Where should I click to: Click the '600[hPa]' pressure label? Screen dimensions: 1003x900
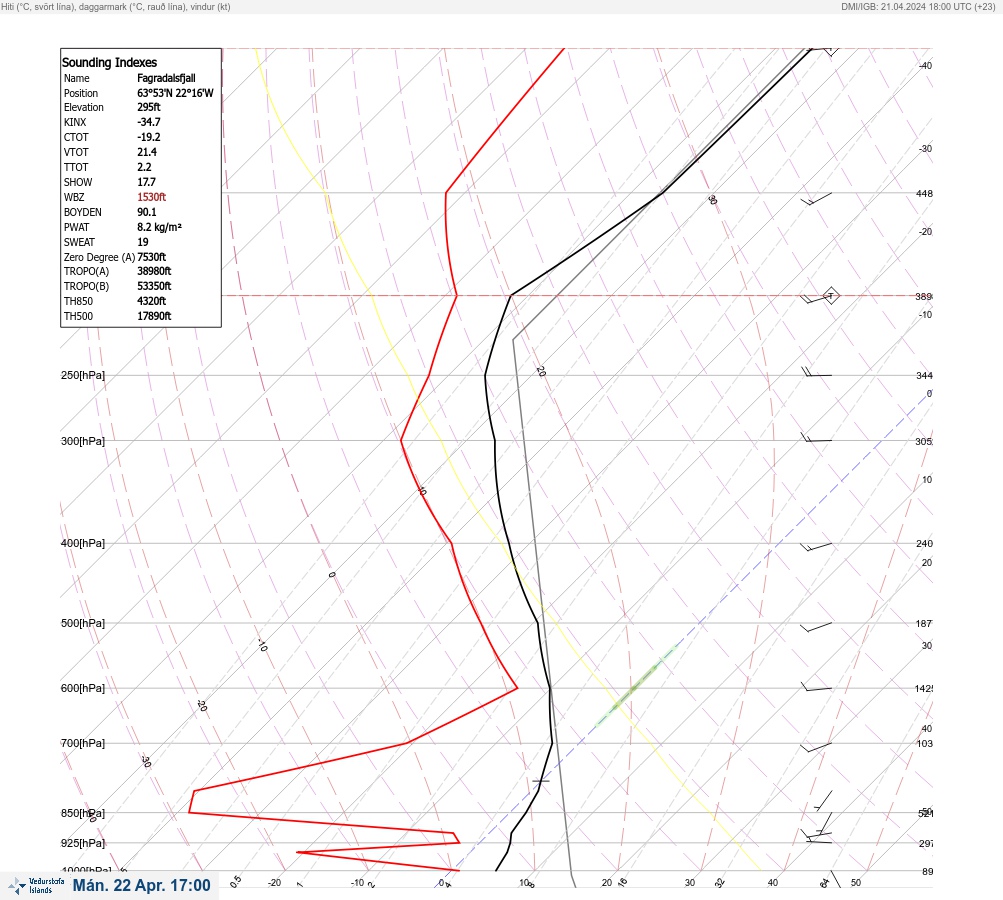pyautogui.click(x=83, y=688)
